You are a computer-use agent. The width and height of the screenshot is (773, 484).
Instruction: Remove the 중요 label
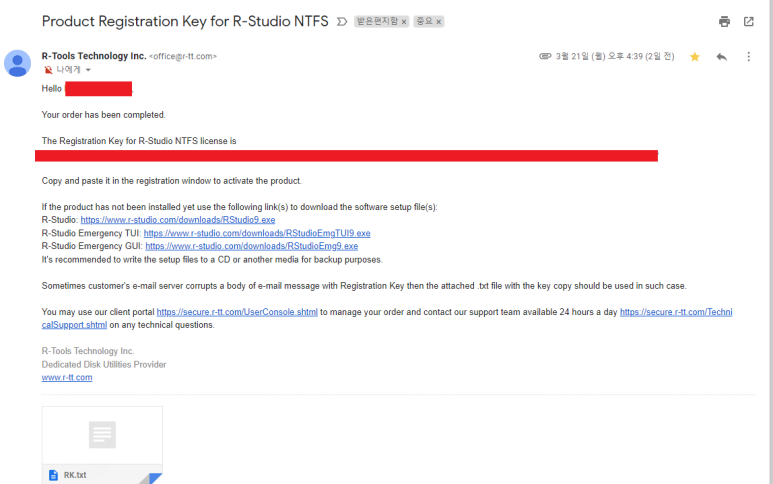(438, 22)
